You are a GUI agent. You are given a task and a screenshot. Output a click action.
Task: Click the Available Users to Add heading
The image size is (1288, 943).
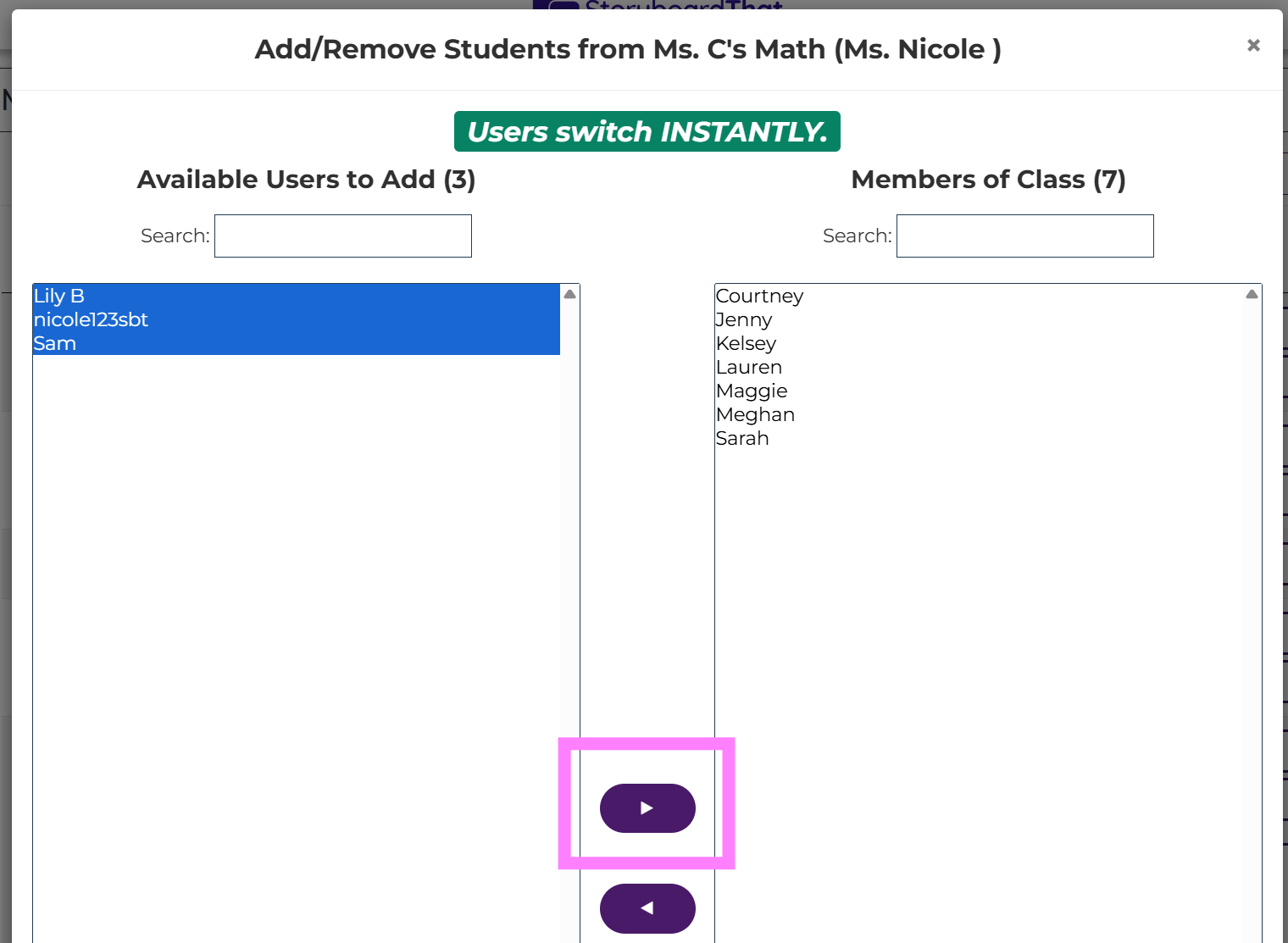click(306, 180)
